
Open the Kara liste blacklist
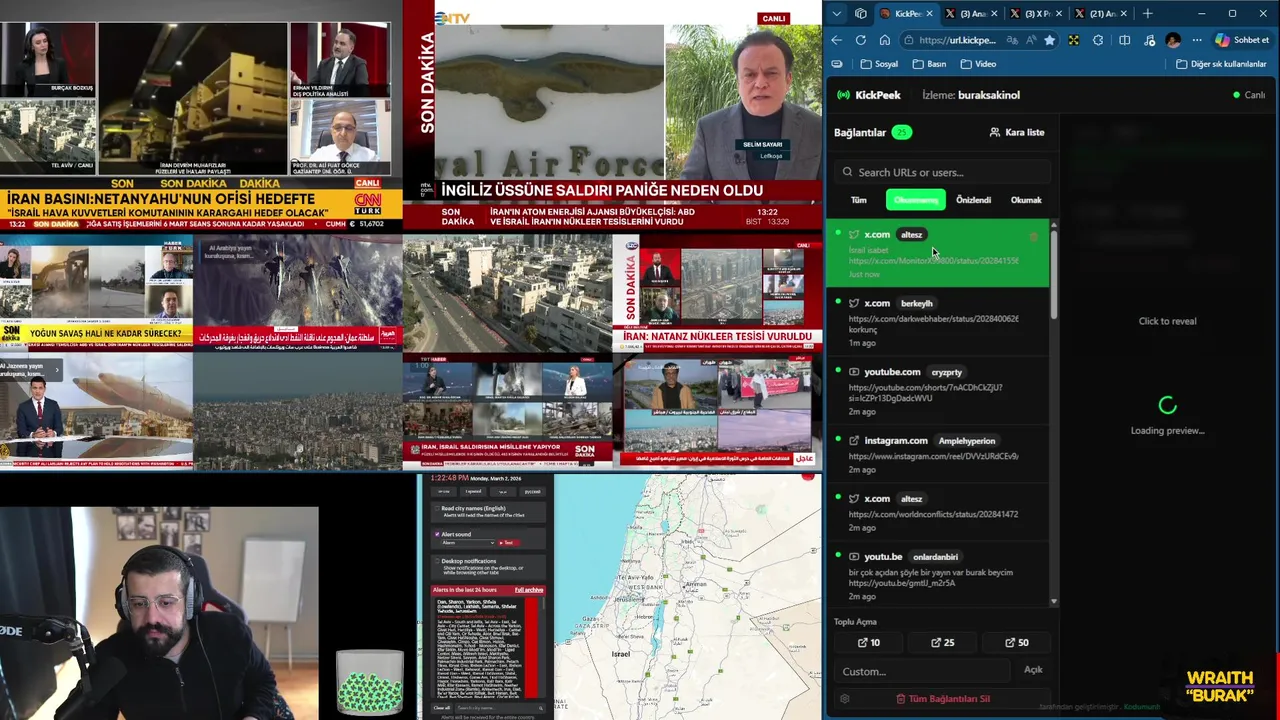tap(1017, 132)
